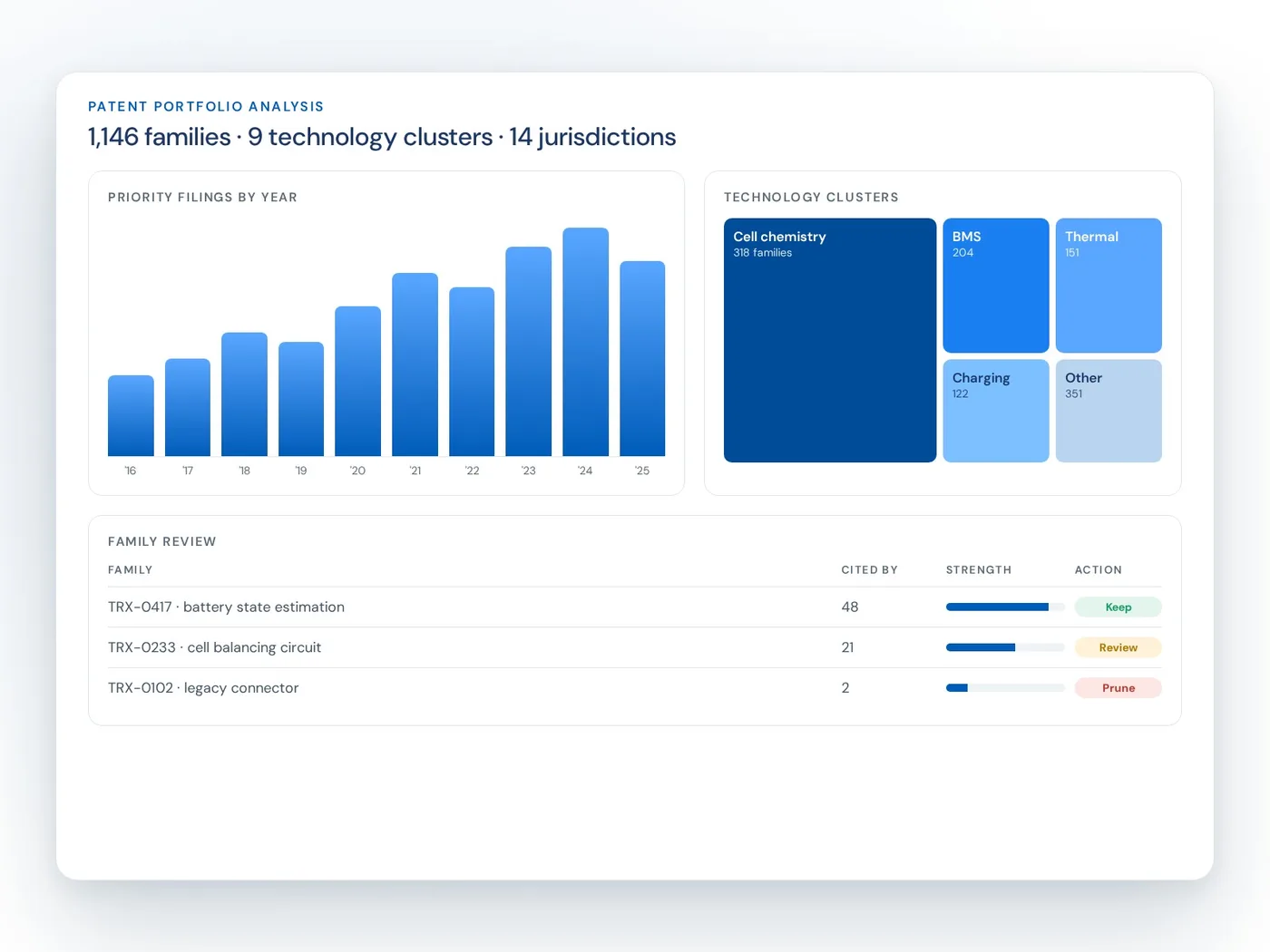This screenshot has width=1270, height=952.
Task: Select the Thermal cluster tile
Action: click(1109, 286)
